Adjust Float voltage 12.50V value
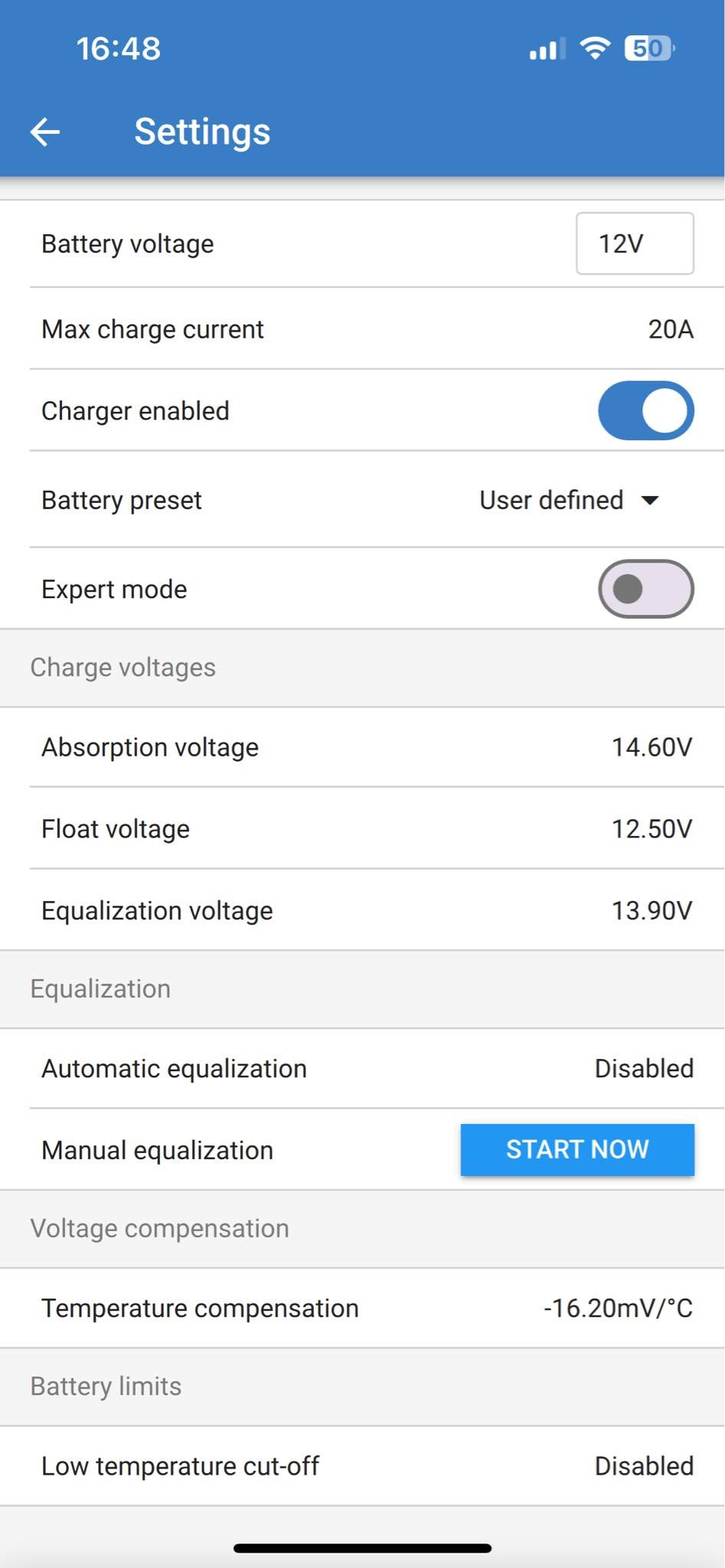Viewport: 725px width, 1568px height. tap(652, 829)
